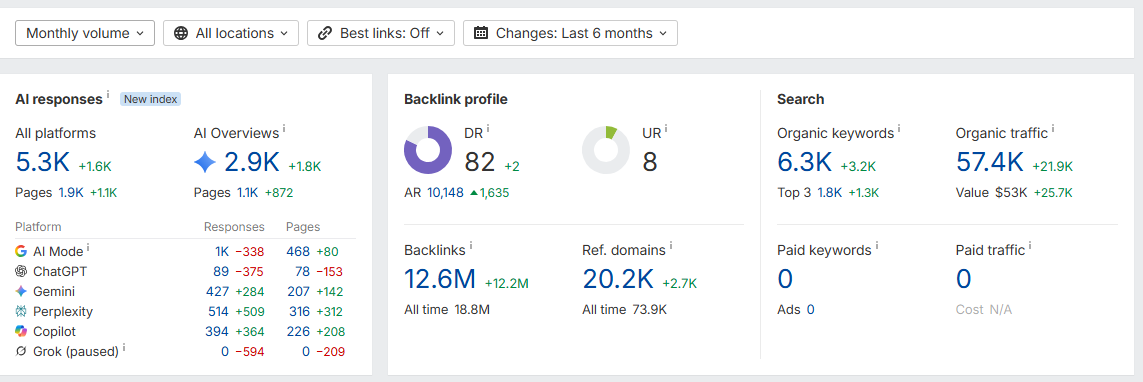Screen dimensions: 1143x382
Task: Open Copilot responses value 394
Action: pyautogui.click(x=218, y=332)
